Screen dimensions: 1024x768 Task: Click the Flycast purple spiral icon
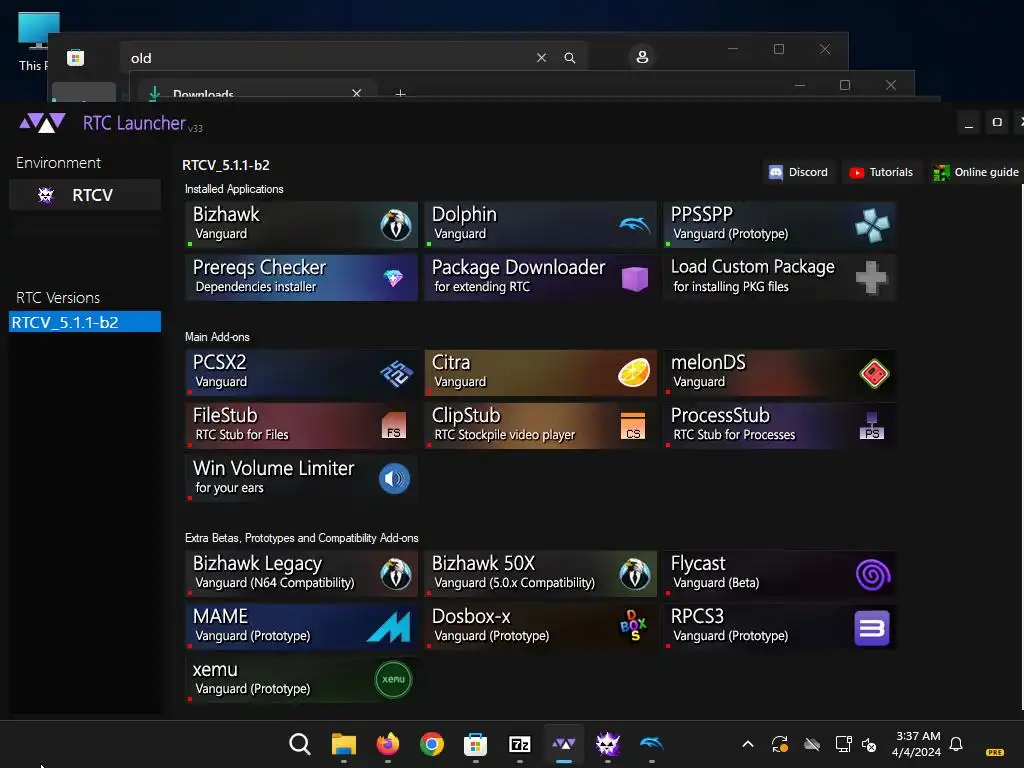[873, 575]
